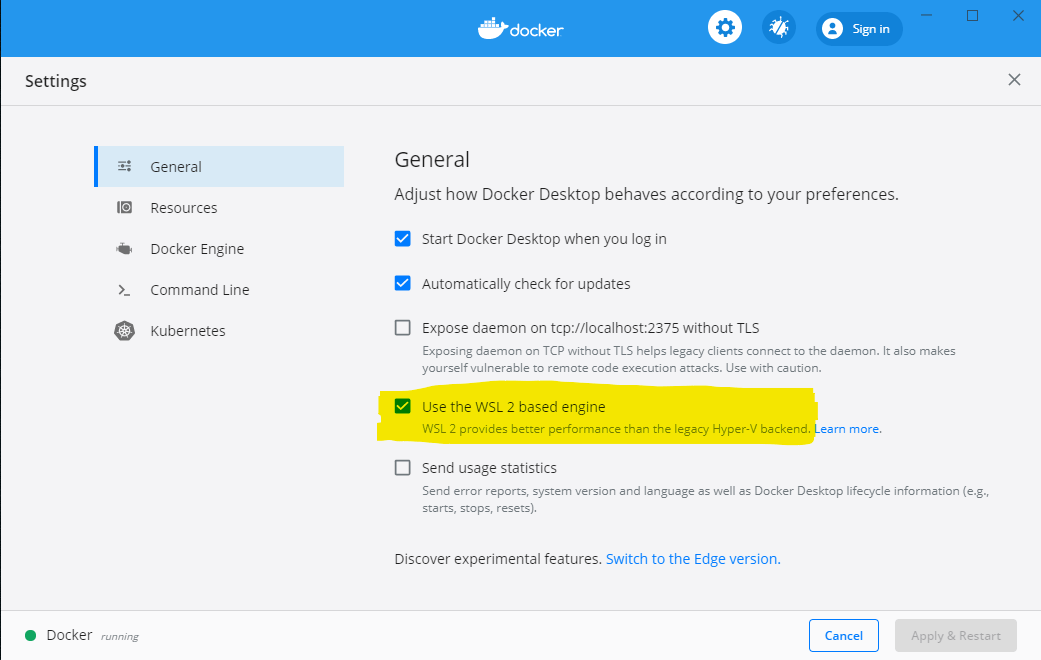Click Switch to the Edge version link
Screen dimensions: 1041x660
[693, 559]
